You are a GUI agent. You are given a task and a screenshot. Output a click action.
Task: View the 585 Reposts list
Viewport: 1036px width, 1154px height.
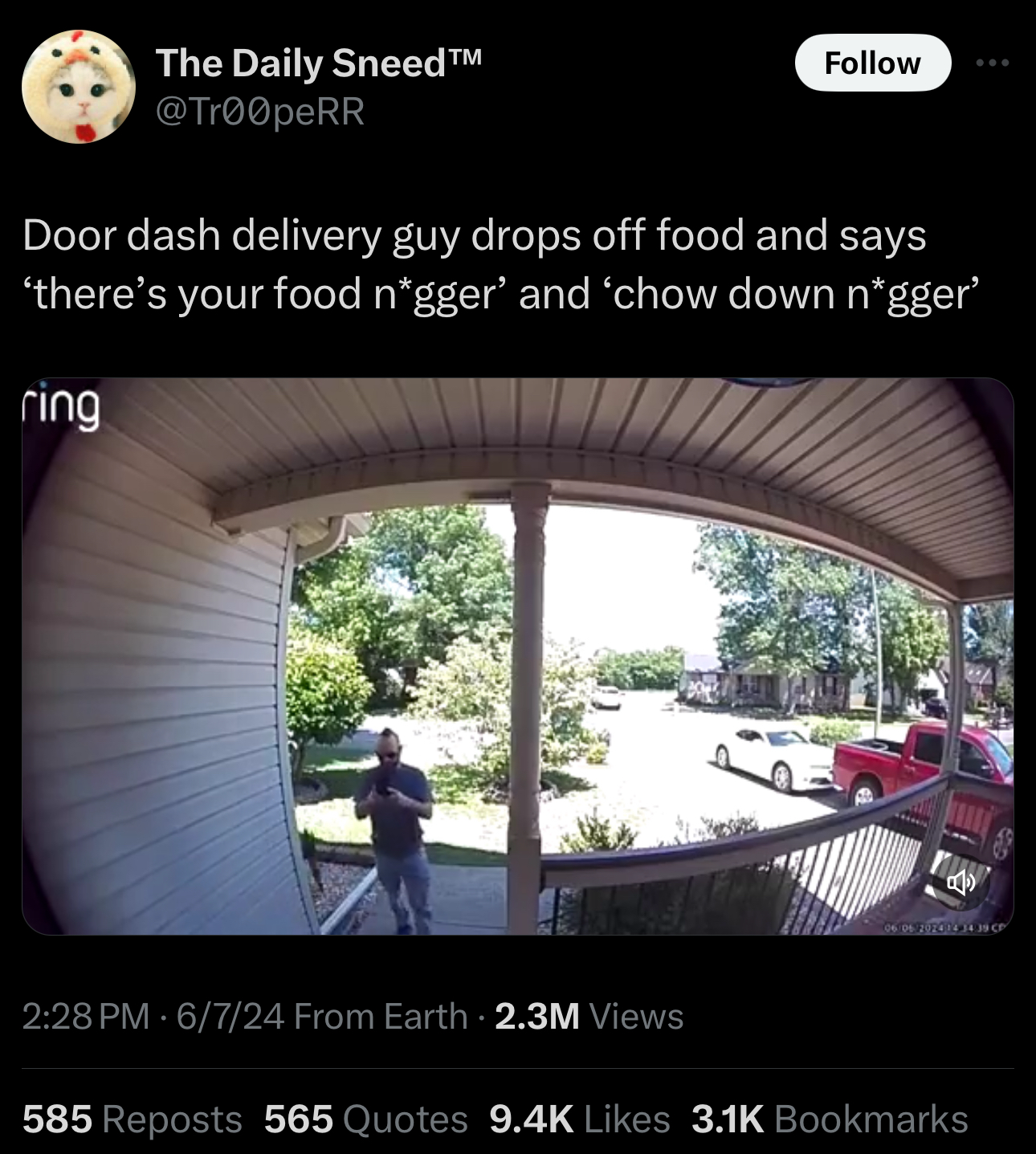coord(133,1119)
